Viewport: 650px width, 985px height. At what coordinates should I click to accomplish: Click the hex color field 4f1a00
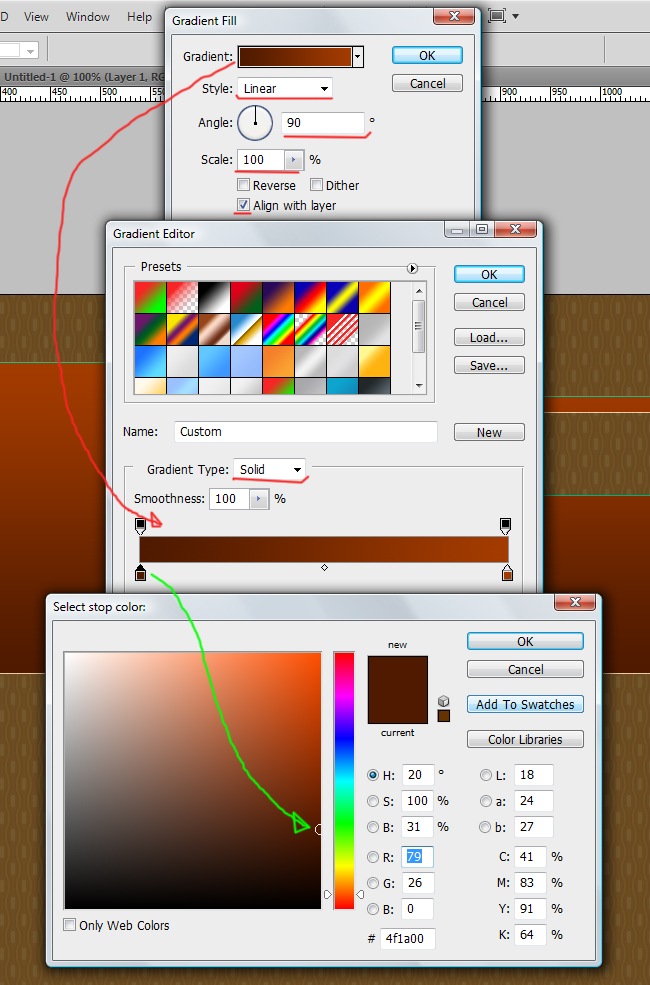[x=408, y=939]
